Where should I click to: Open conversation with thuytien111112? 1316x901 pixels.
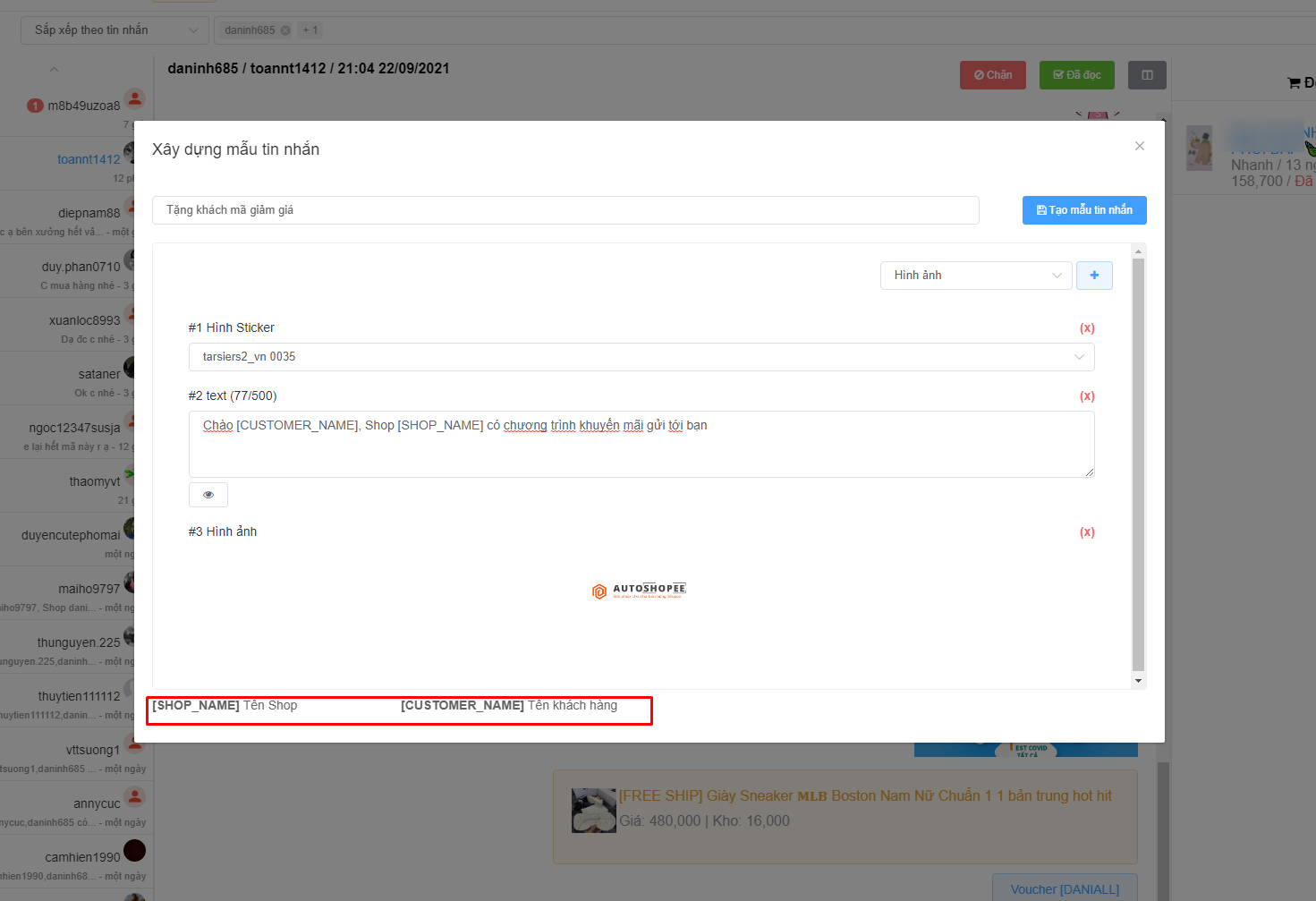pyautogui.click(x=77, y=701)
